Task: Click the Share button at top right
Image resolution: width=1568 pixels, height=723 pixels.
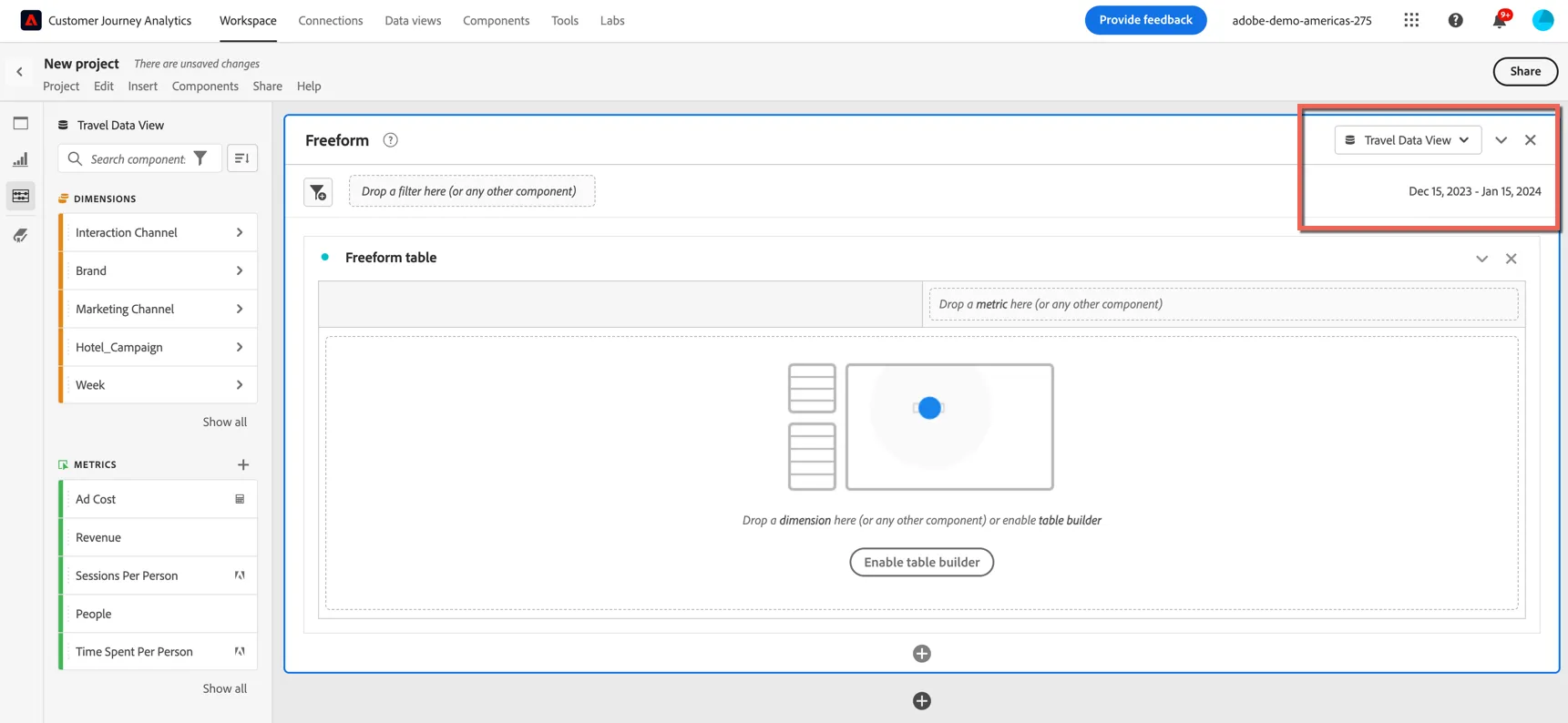Action: click(1525, 71)
